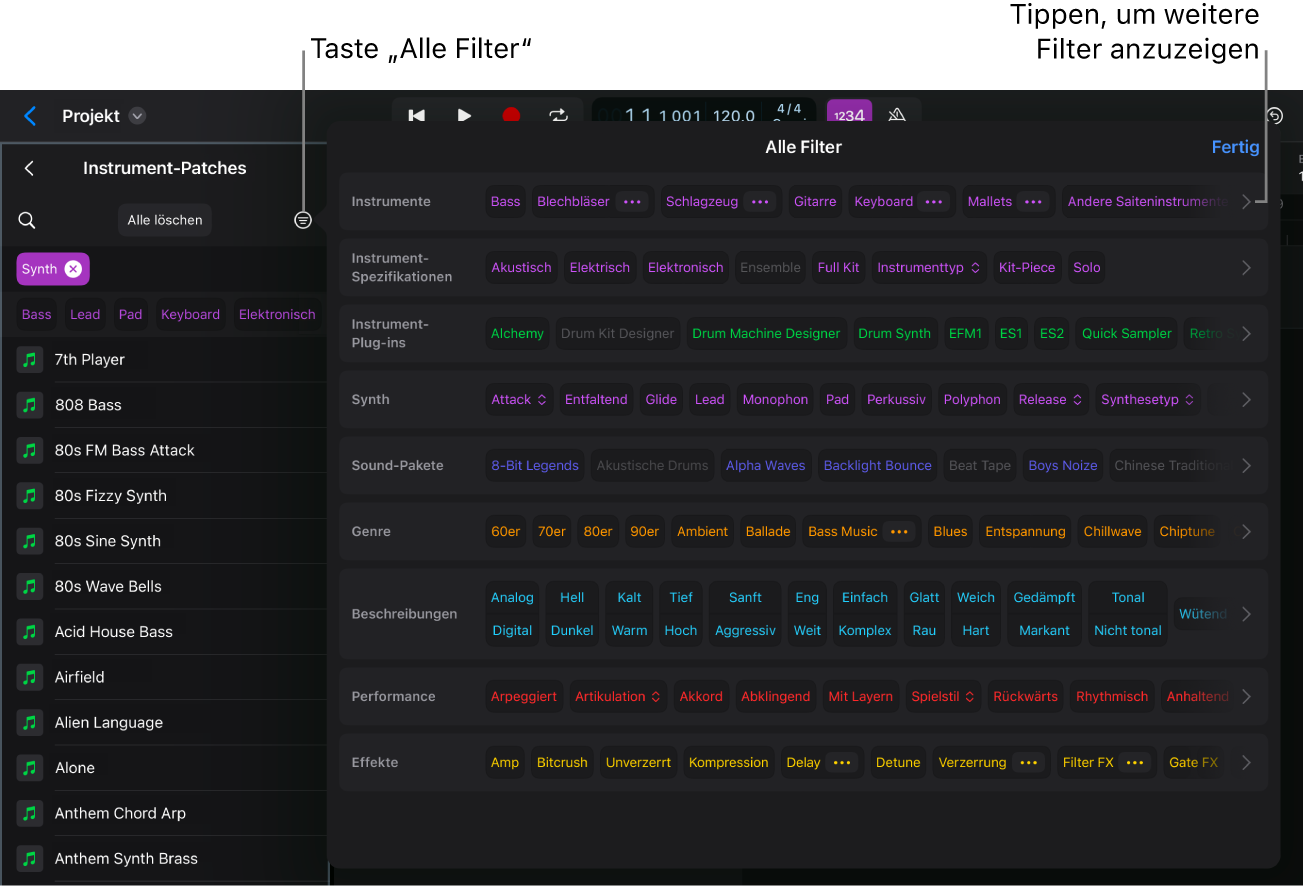Toggle the 8-Bit Legends sound pack tag

pyautogui.click(x=535, y=466)
